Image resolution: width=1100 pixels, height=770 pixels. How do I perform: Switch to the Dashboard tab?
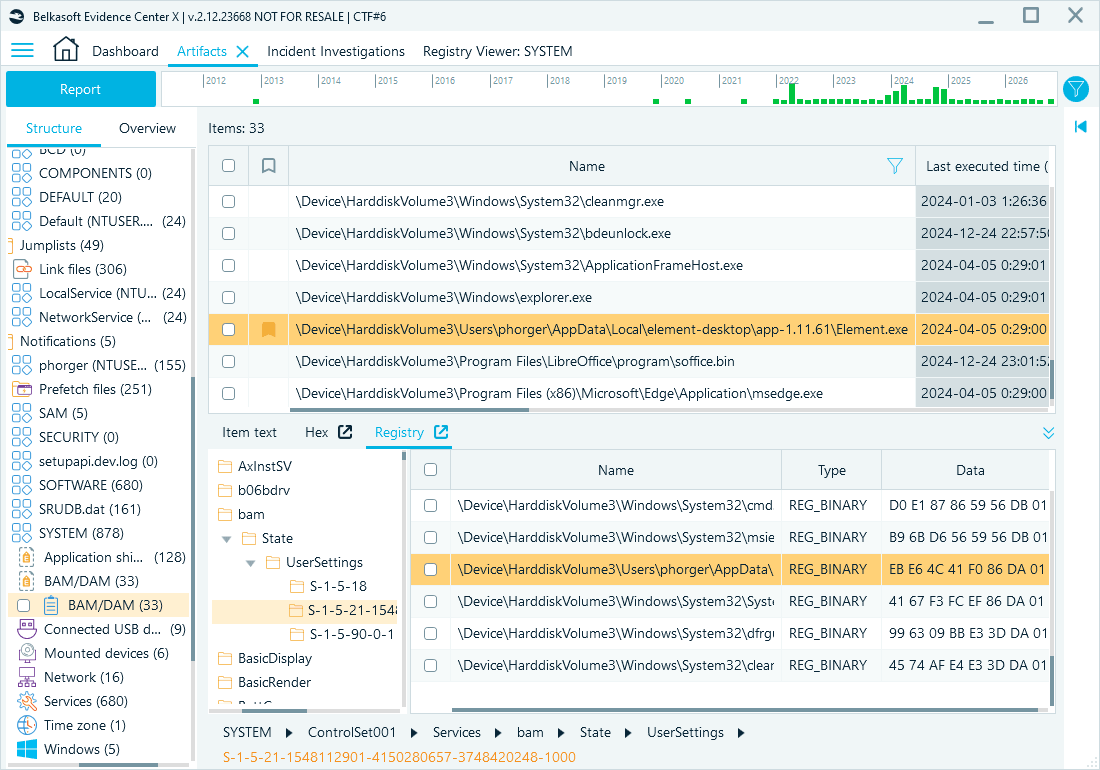pyautogui.click(x=126, y=51)
